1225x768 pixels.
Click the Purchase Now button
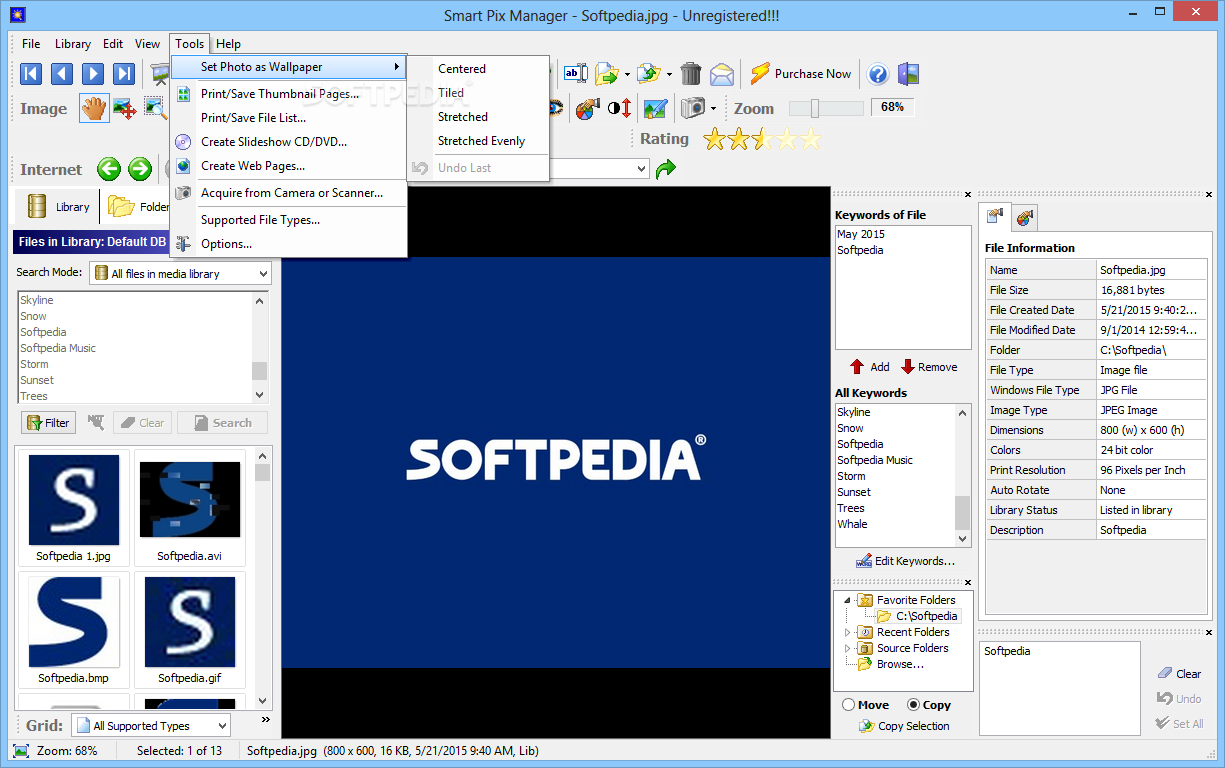pyautogui.click(x=801, y=74)
